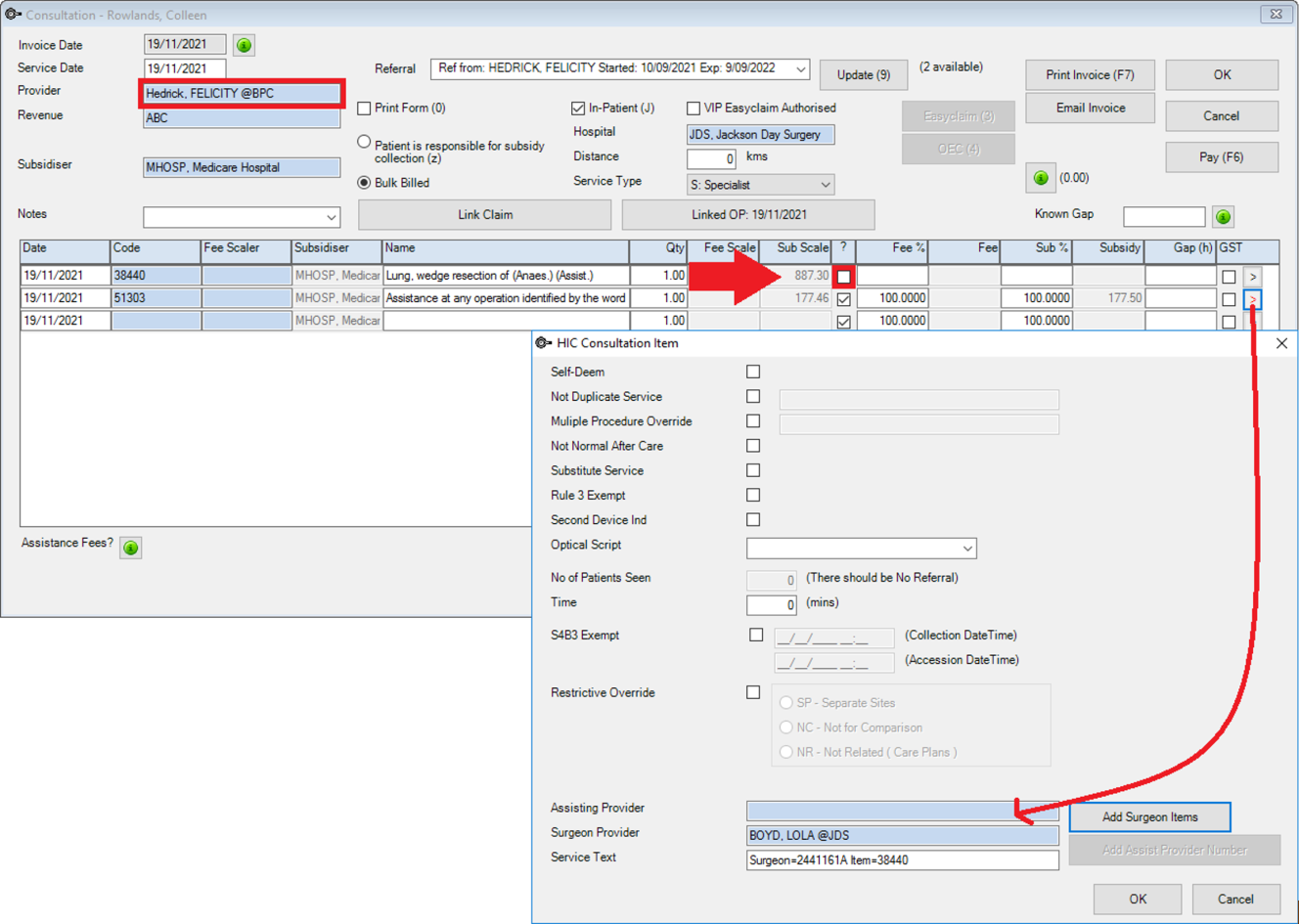This screenshot has width=1299, height=924.
Task: Click the Known Gap input field
Action: click(1164, 216)
